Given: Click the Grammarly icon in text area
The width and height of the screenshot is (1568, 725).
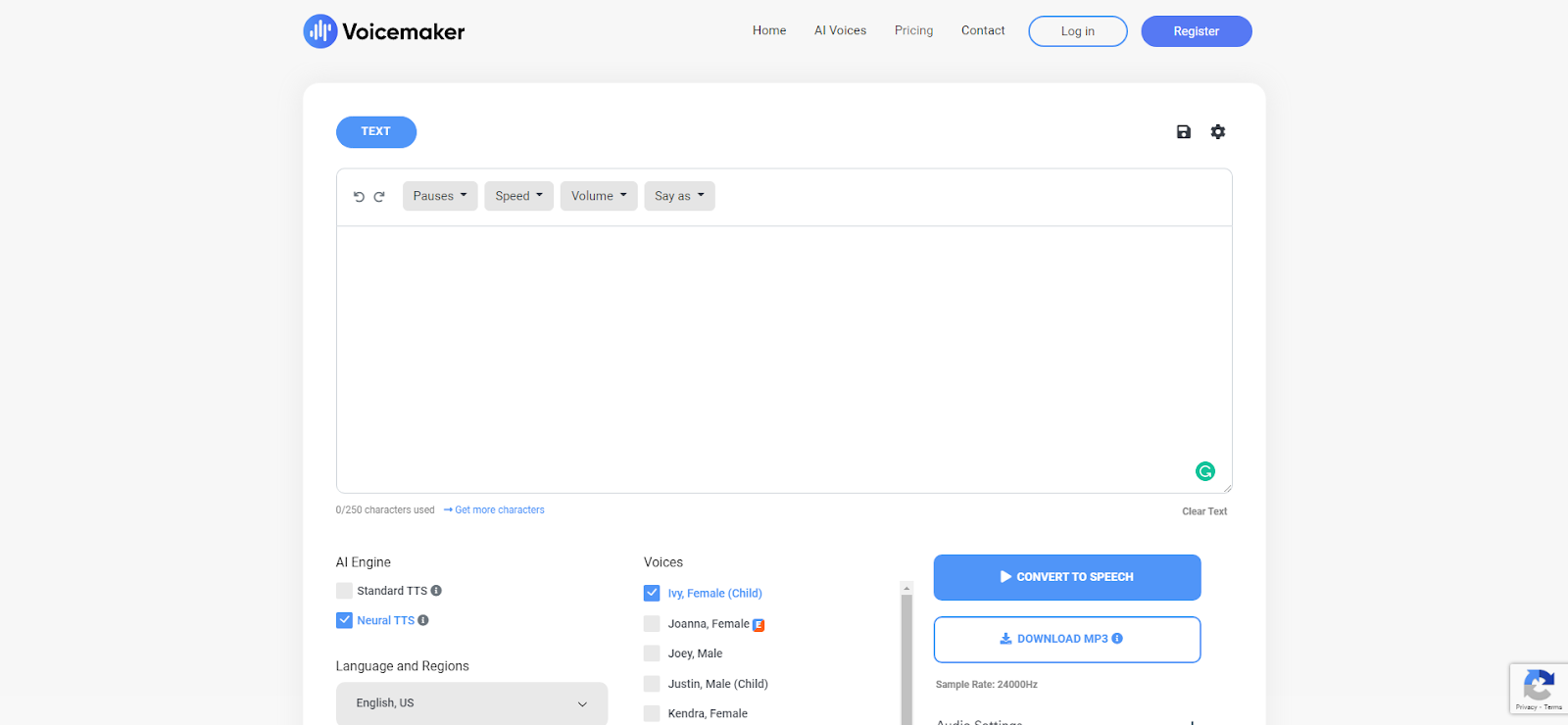Looking at the screenshot, I should pyautogui.click(x=1205, y=471).
